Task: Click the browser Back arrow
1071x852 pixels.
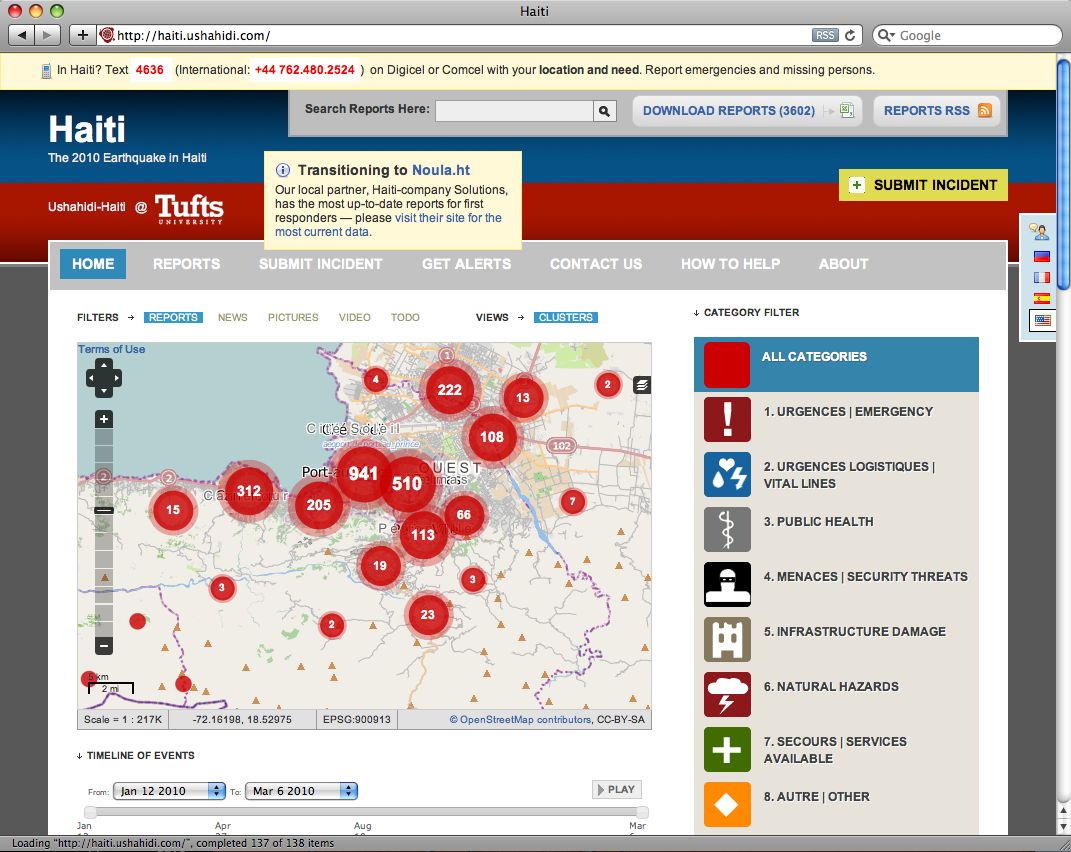Action: [x=22, y=35]
